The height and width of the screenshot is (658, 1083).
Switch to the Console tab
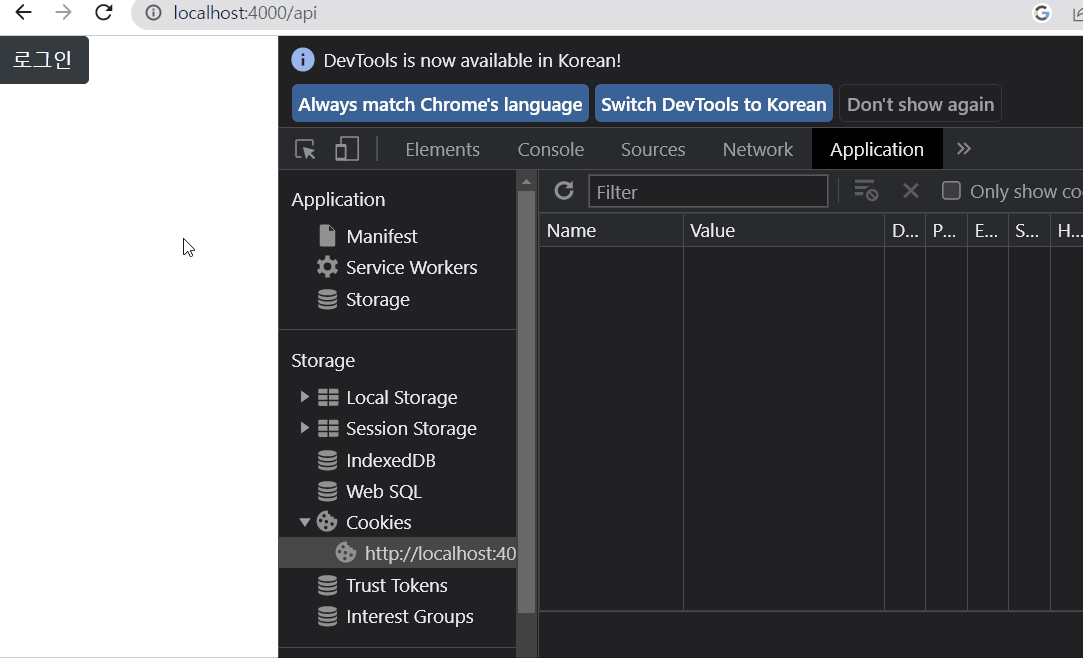pyautogui.click(x=550, y=149)
